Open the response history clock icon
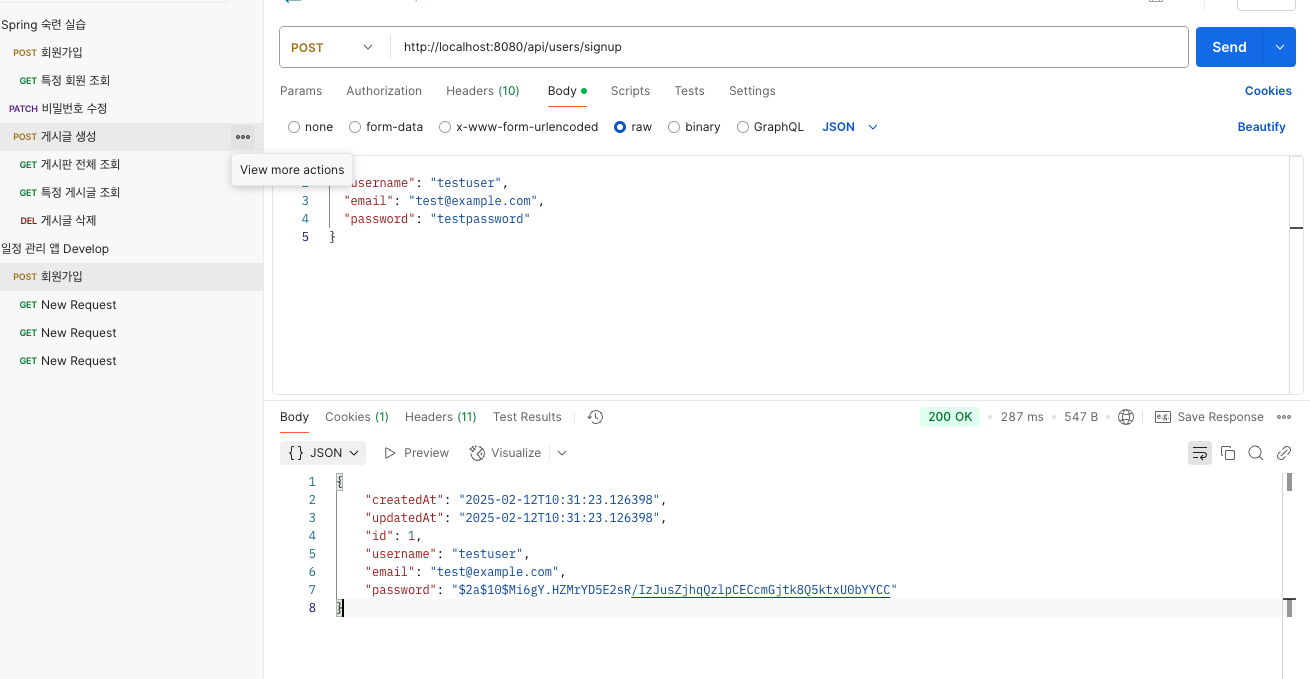1310x679 pixels. (595, 417)
